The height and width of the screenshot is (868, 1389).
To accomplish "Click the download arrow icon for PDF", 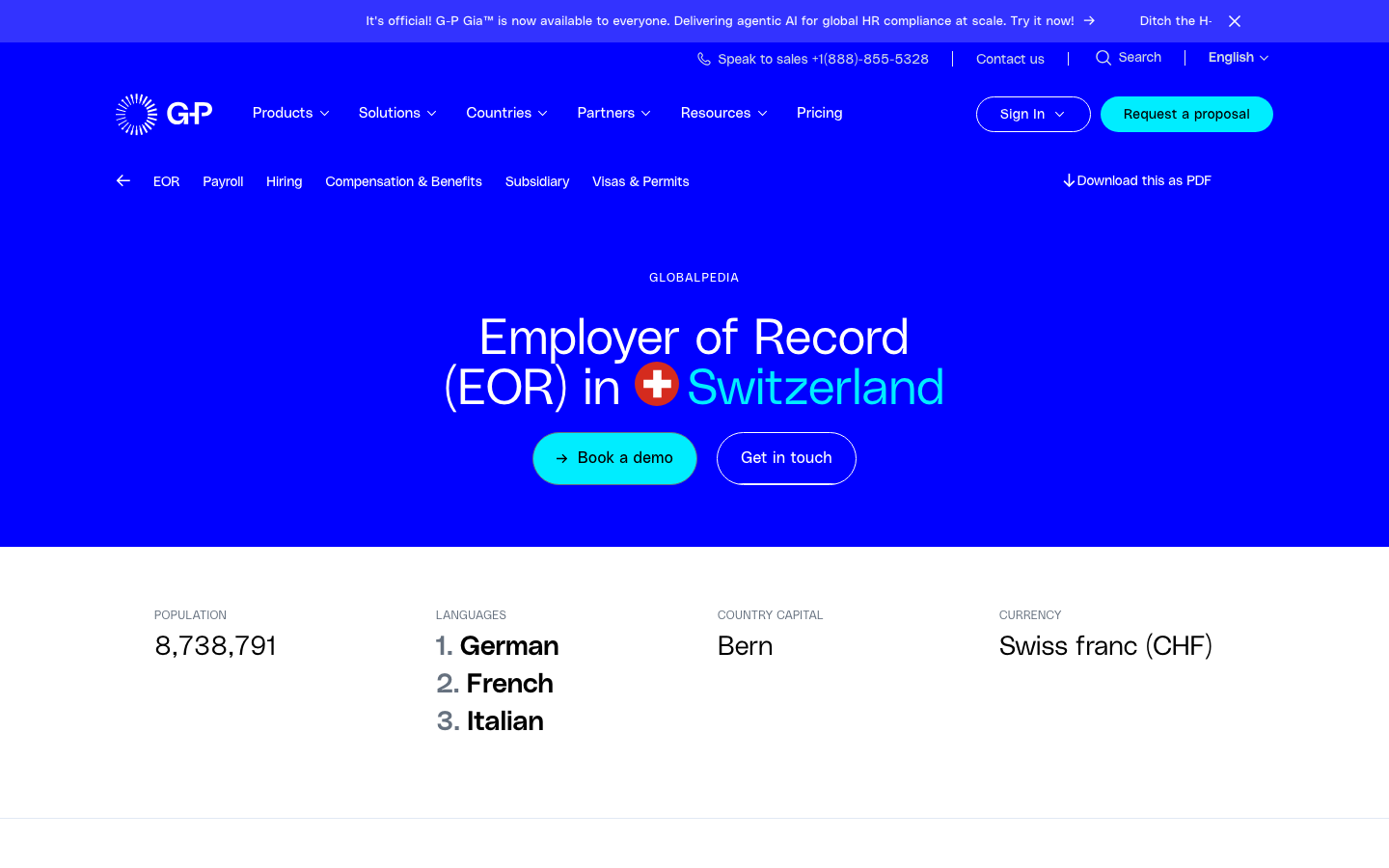I will click(x=1069, y=180).
